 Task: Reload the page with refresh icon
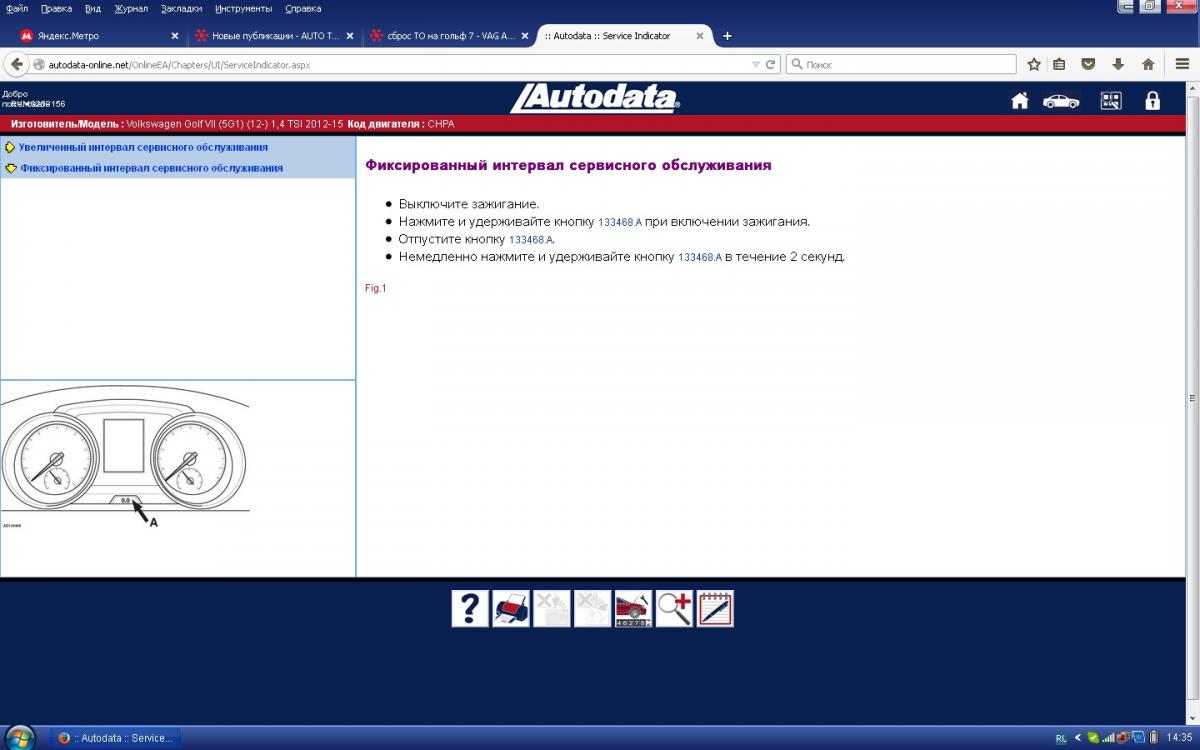click(771, 64)
